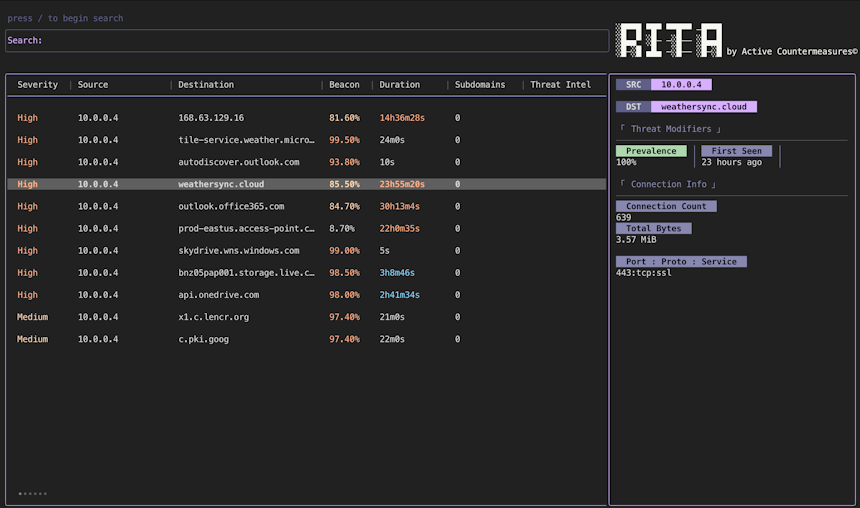Image resolution: width=860 pixels, height=508 pixels.
Task: Click the 3.57 MiB value
Action: [x=636, y=240]
